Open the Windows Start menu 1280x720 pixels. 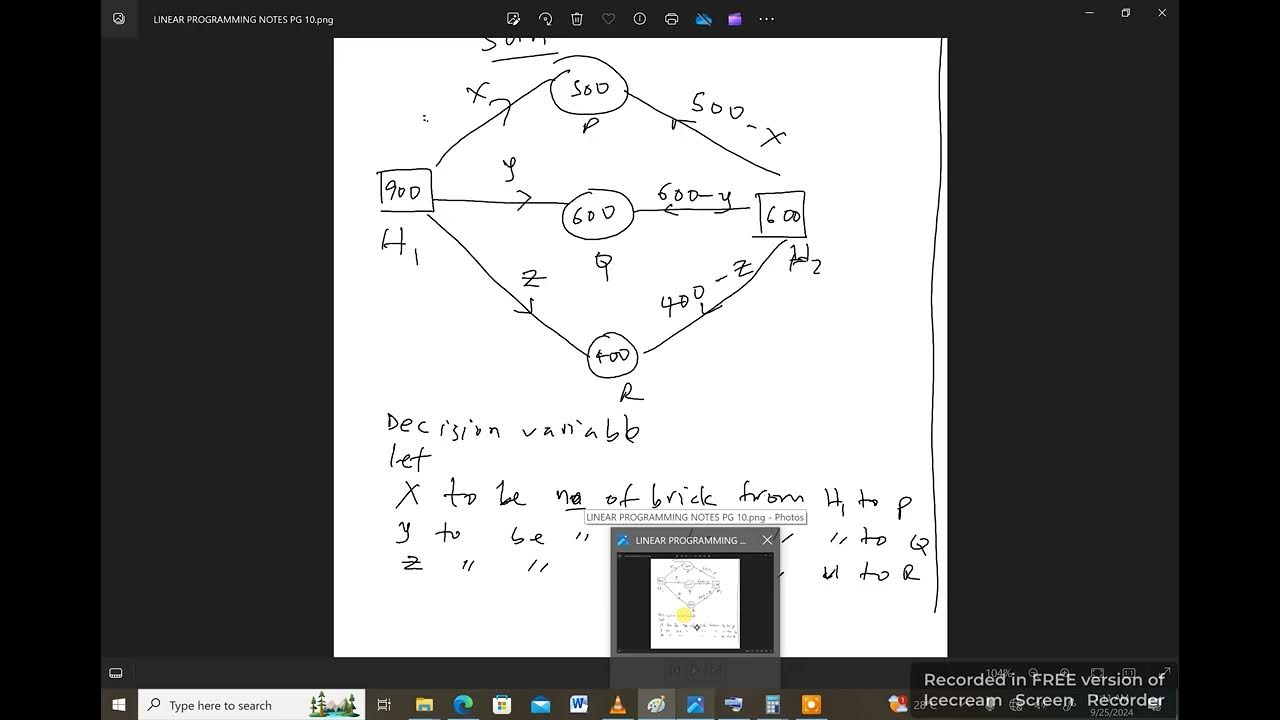coord(119,705)
